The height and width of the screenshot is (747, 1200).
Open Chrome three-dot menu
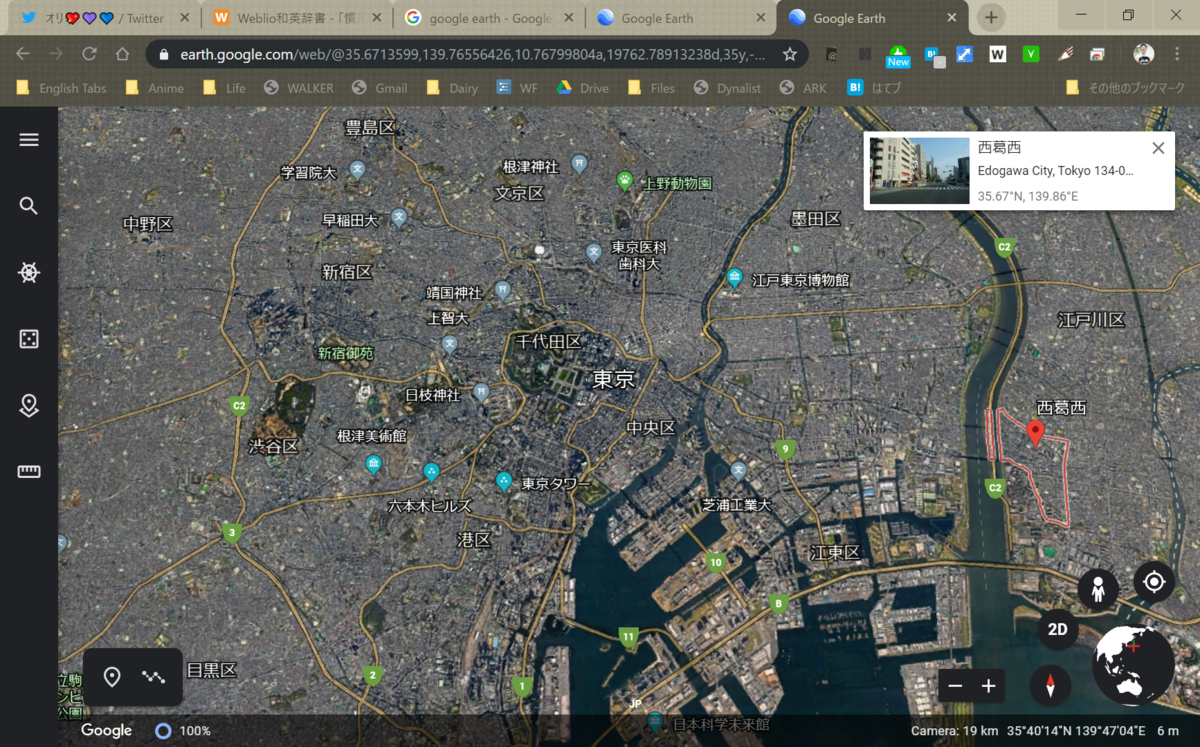coord(1178,54)
